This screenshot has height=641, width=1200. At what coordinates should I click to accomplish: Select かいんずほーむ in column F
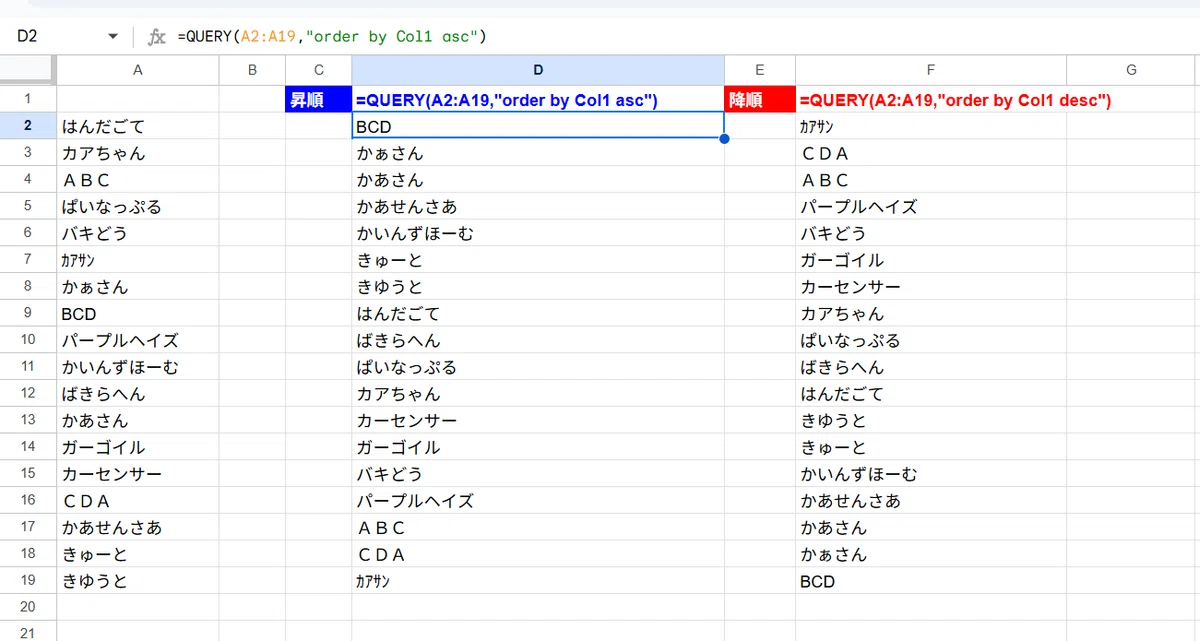[x=931, y=474]
